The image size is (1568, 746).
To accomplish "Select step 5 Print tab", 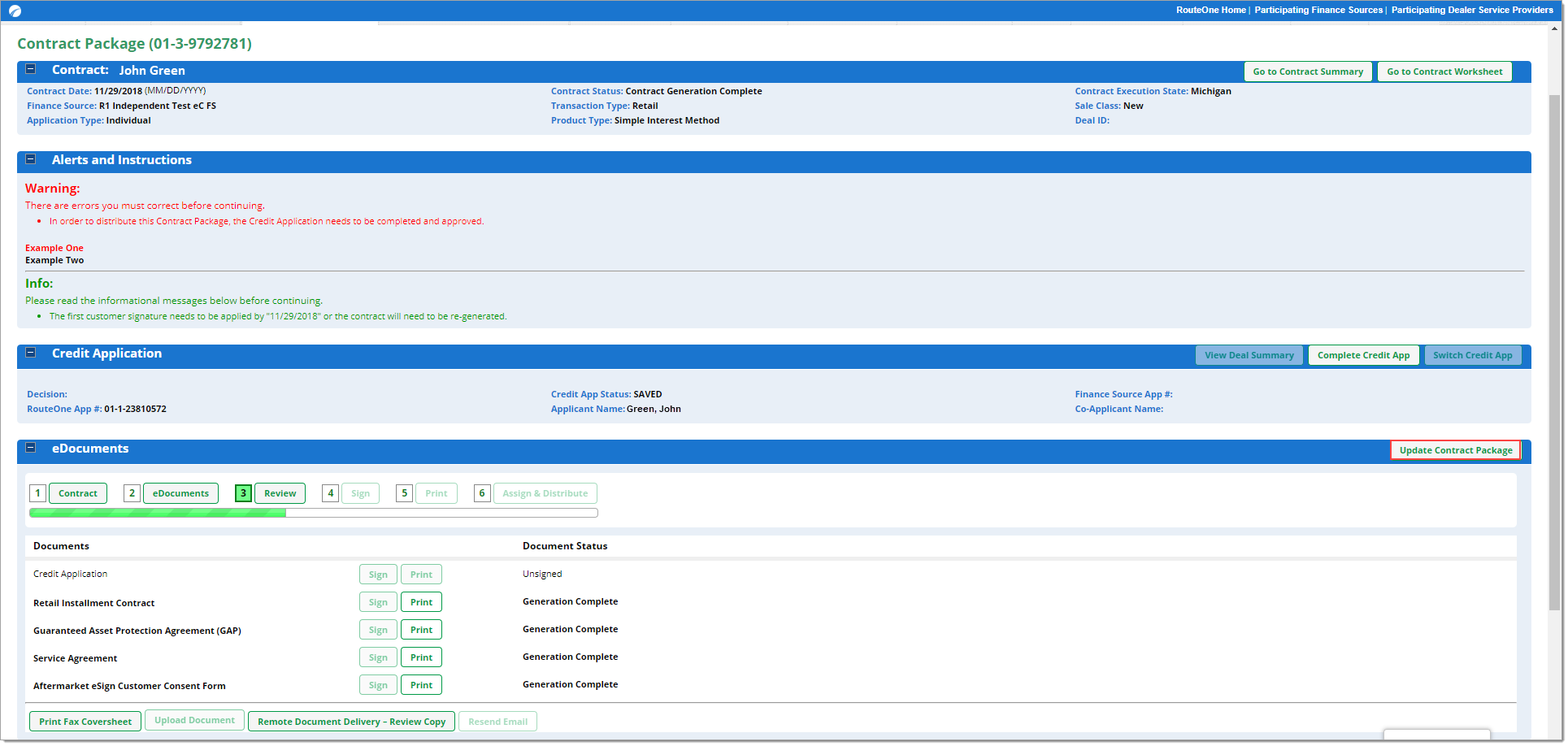I will (436, 493).
